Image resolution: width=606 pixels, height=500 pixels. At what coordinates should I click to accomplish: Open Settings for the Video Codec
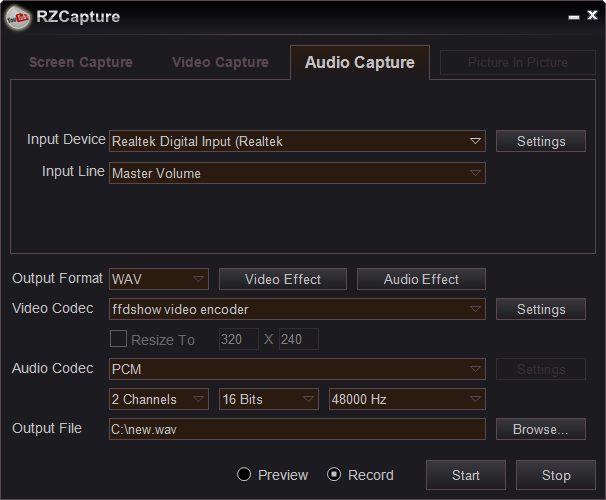coord(541,309)
